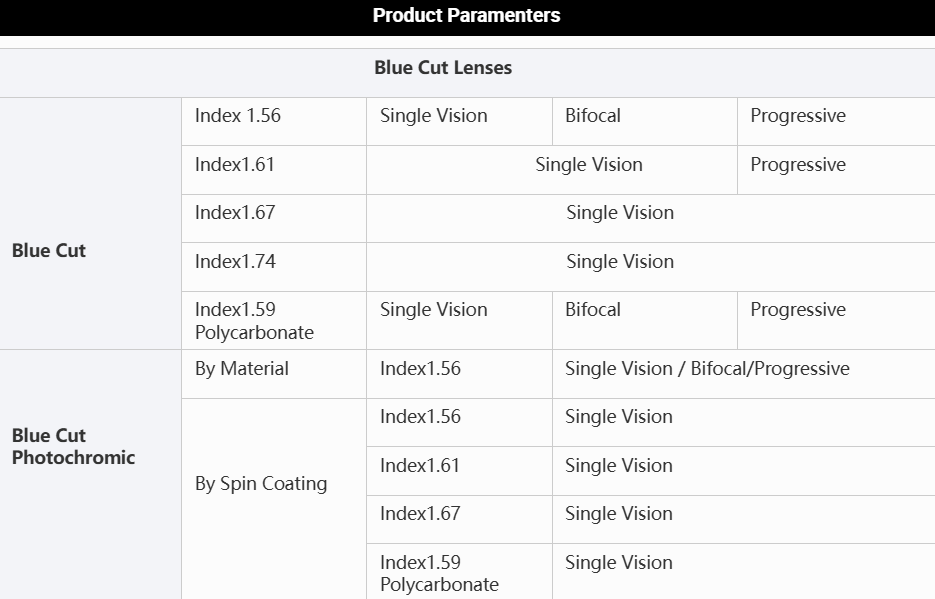
Task: Select Single Vision in the Blue Cut Index1.61 row
Action: coord(589,165)
